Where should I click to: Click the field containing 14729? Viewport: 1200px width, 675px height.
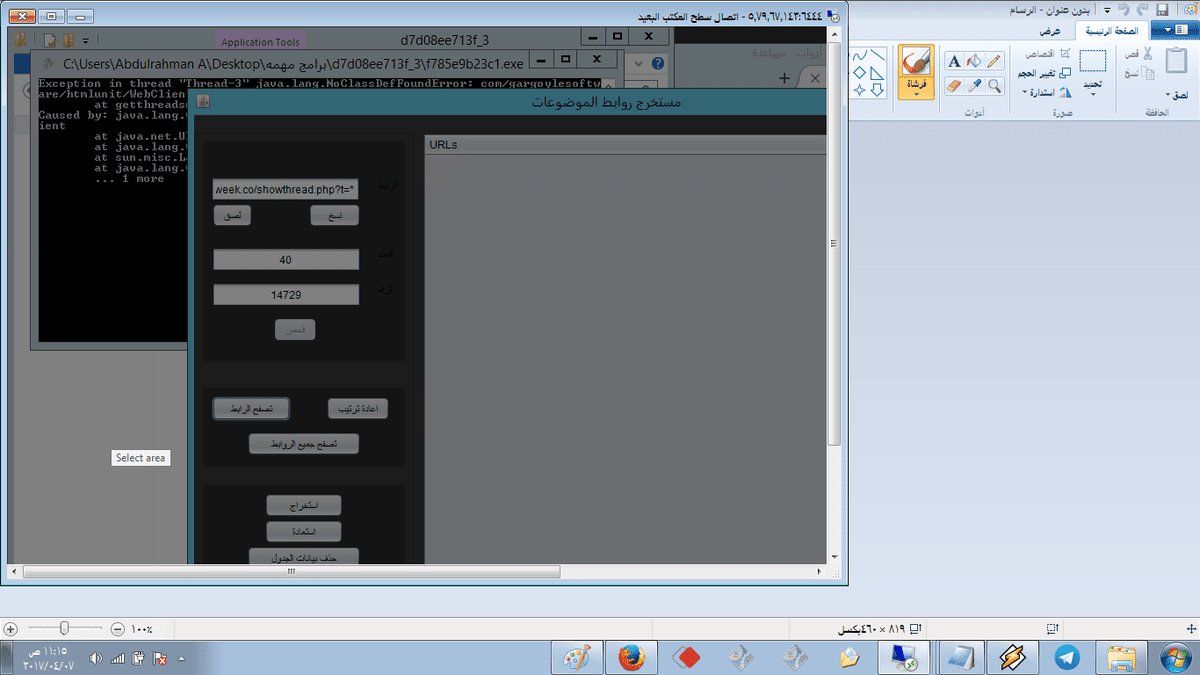(286, 295)
